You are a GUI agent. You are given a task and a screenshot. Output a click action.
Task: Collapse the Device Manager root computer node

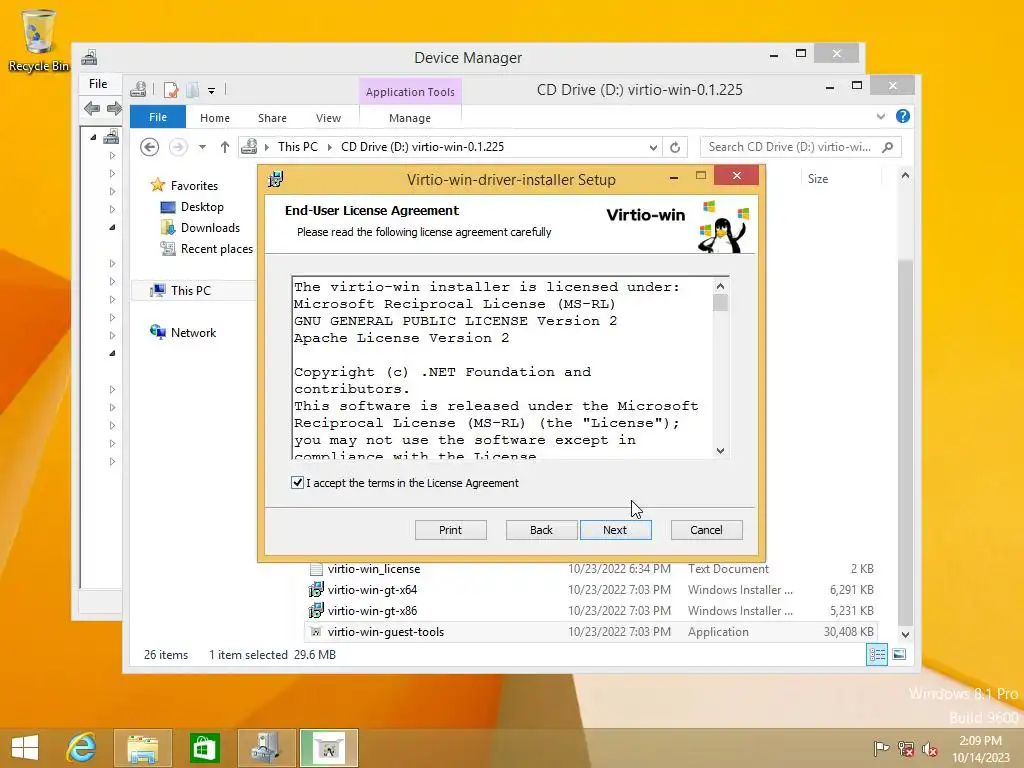(x=93, y=137)
